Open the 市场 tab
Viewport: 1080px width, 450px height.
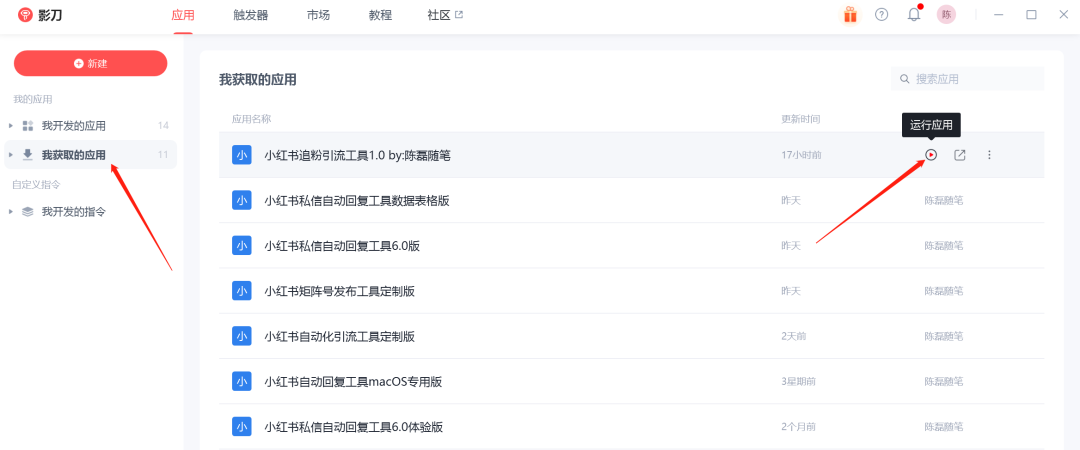tap(318, 15)
